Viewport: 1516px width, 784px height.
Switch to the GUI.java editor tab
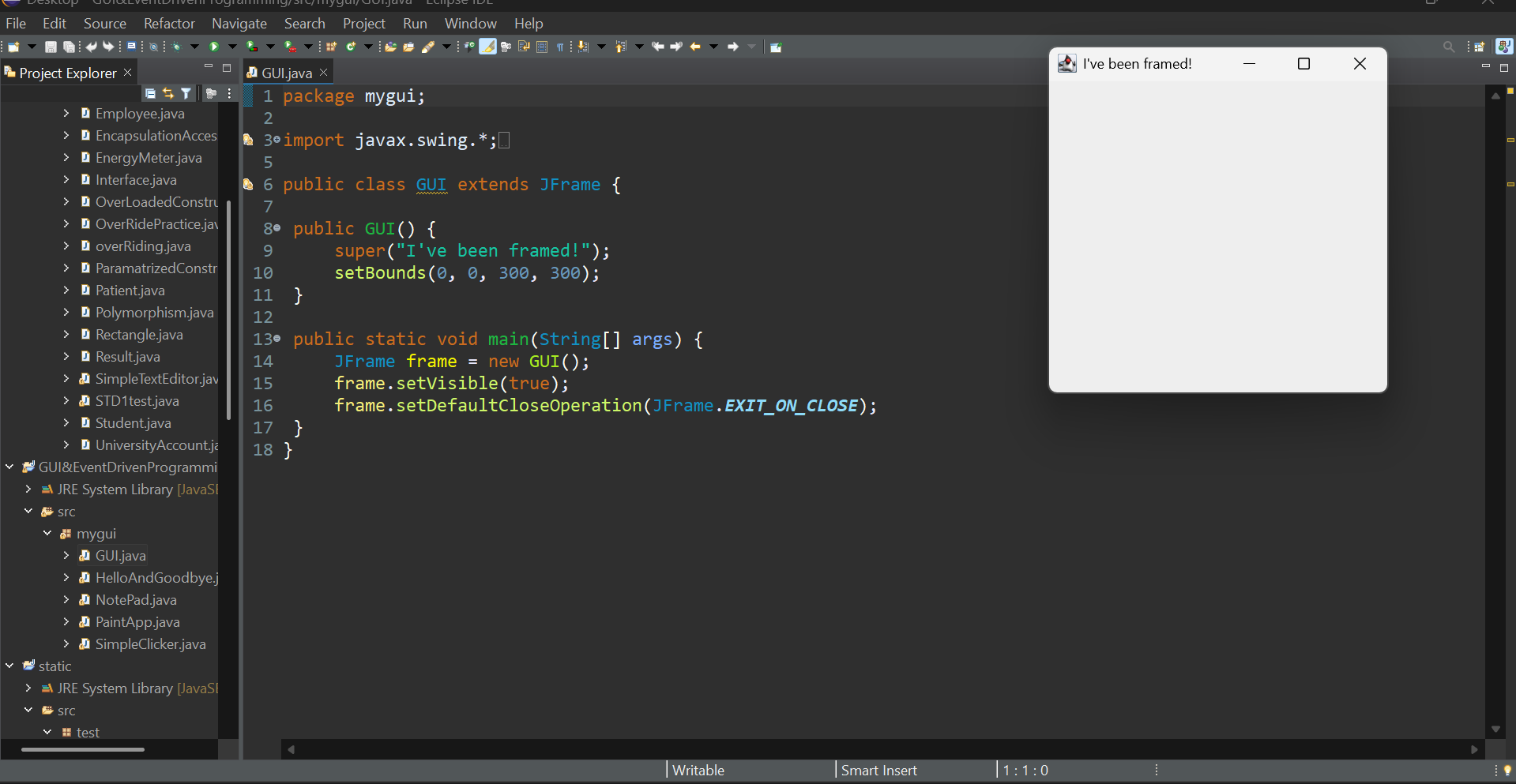tap(286, 72)
